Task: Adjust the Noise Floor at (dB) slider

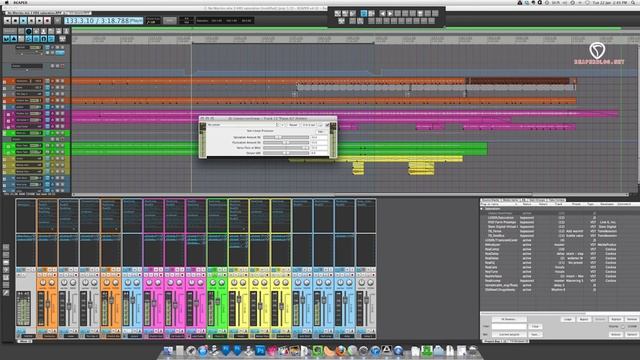Action: [286, 148]
